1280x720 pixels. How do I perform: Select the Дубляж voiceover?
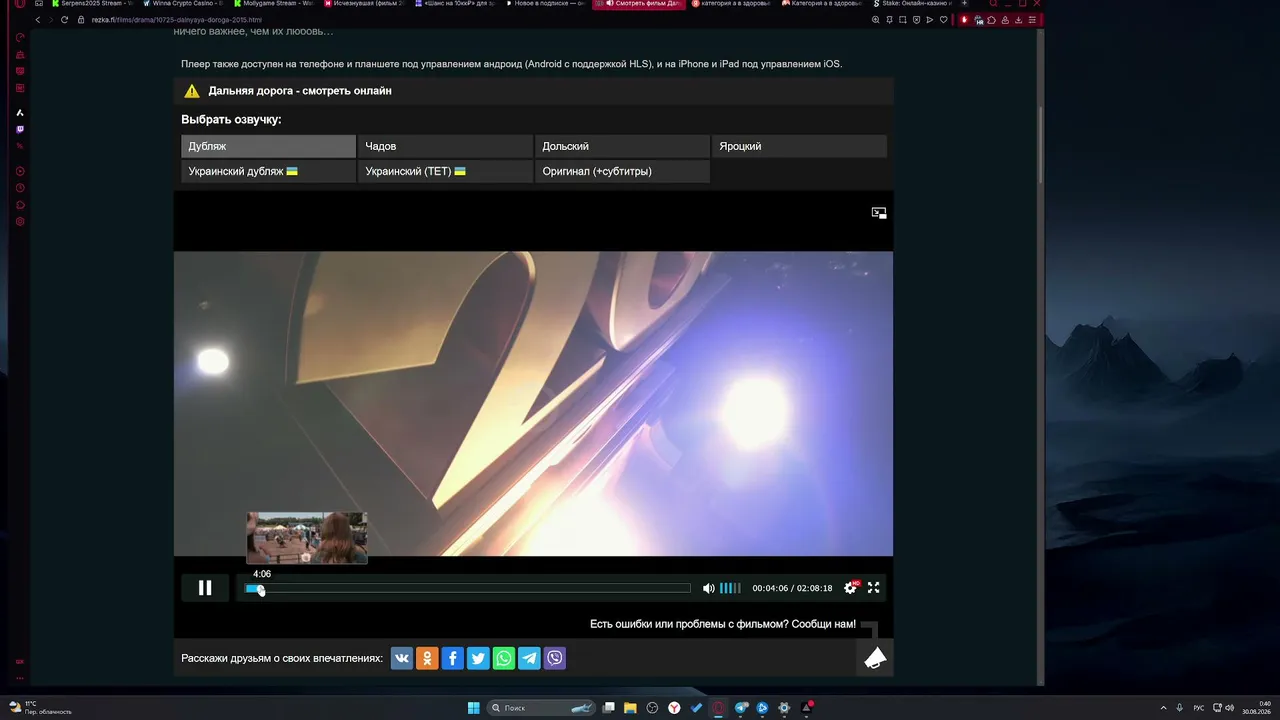point(268,146)
